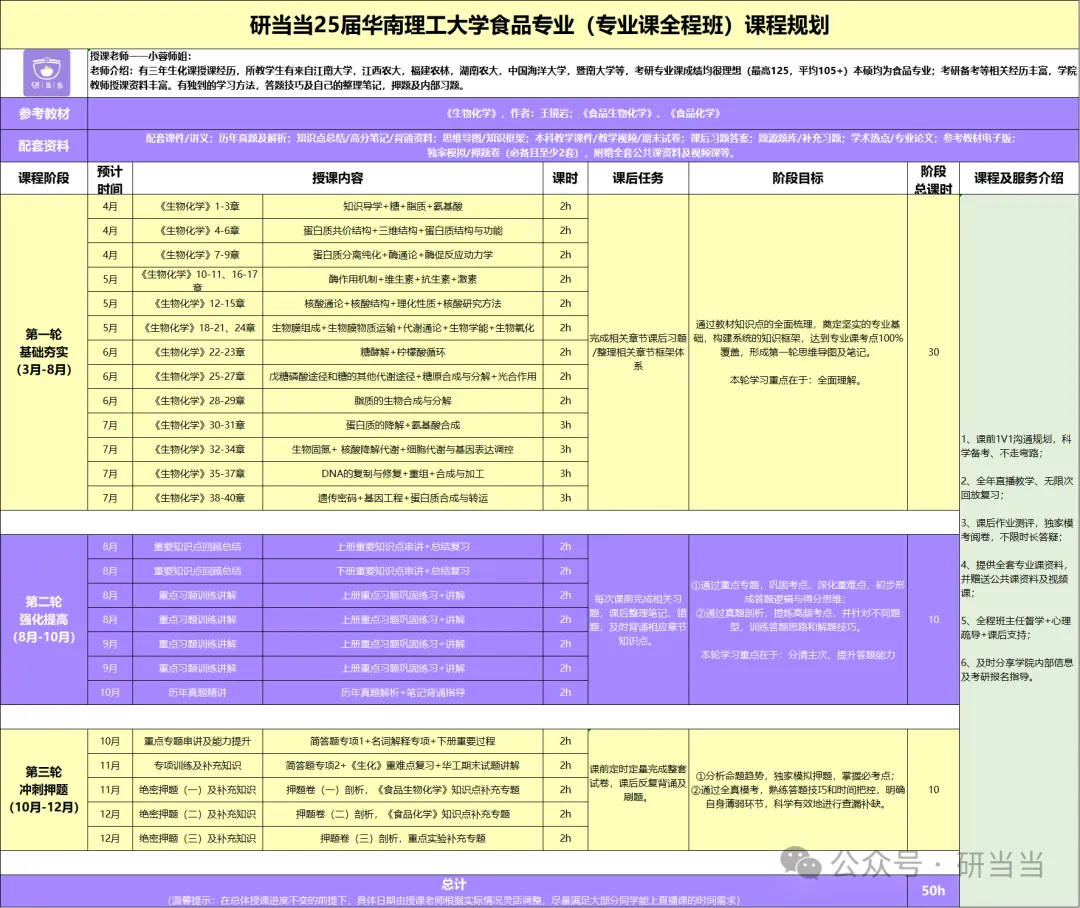Click the 50h total hours cell
Image resolution: width=1080 pixels, height=908 pixels.
pyautogui.click(x=933, y=891)
